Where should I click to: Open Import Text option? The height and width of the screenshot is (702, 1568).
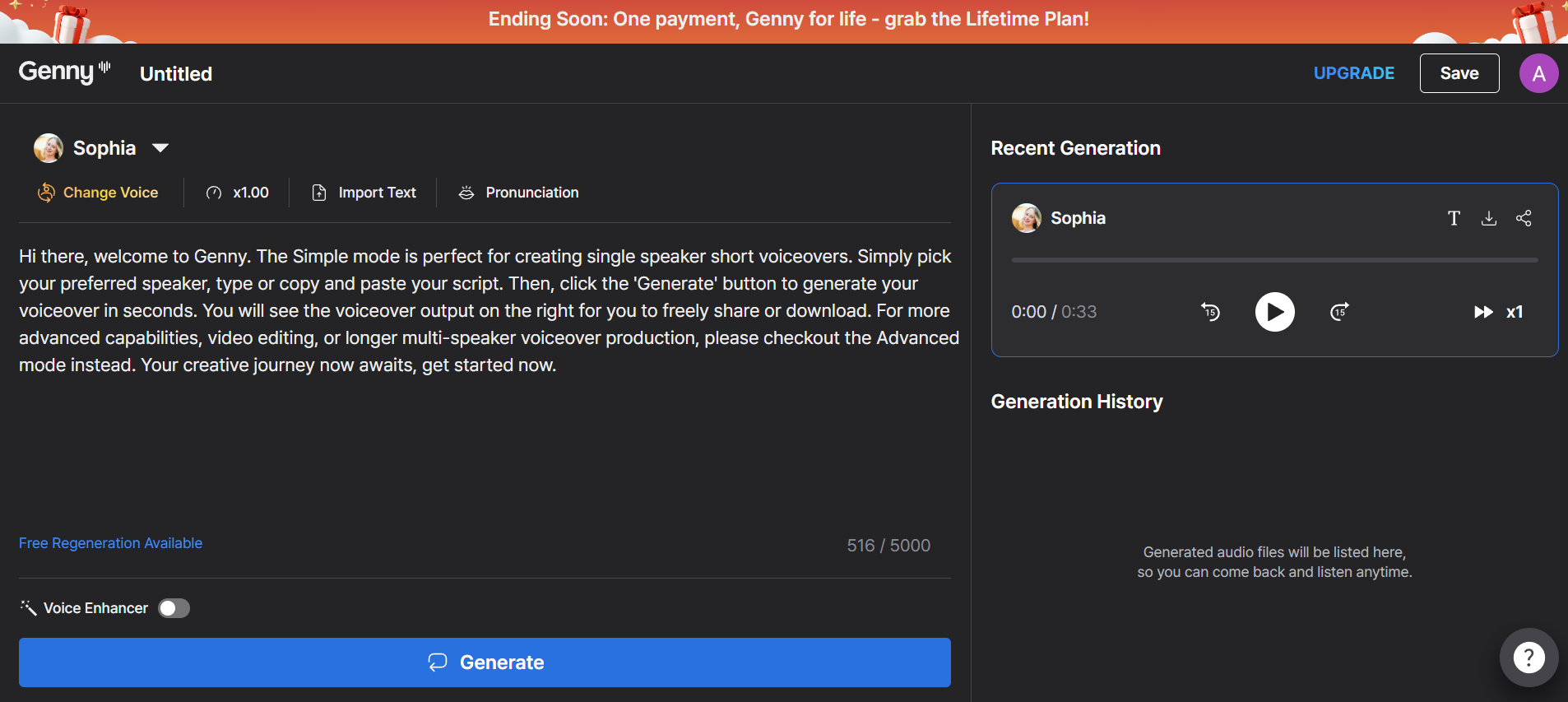[x=364, y=193]
